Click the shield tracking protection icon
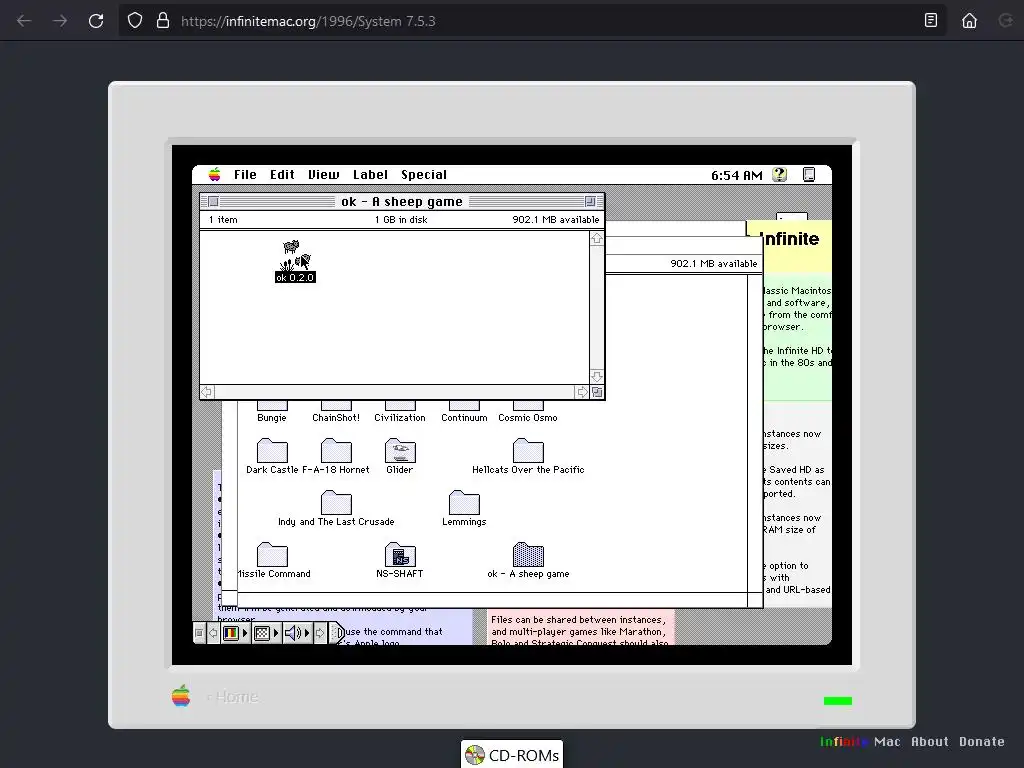The width and height of the screenshot is (1024, 768). (135, 21)
